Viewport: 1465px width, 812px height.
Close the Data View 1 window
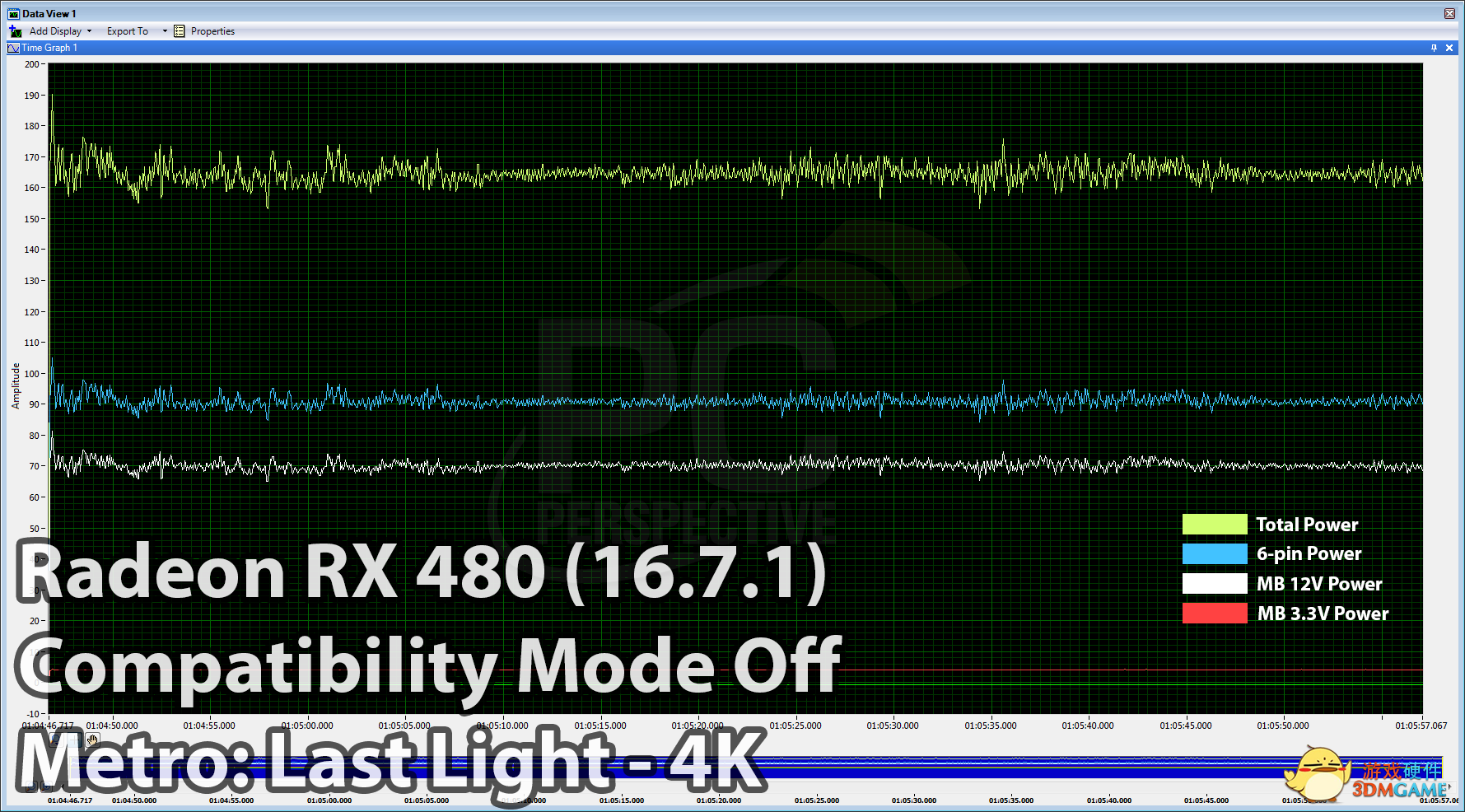tap(1449, 13)
